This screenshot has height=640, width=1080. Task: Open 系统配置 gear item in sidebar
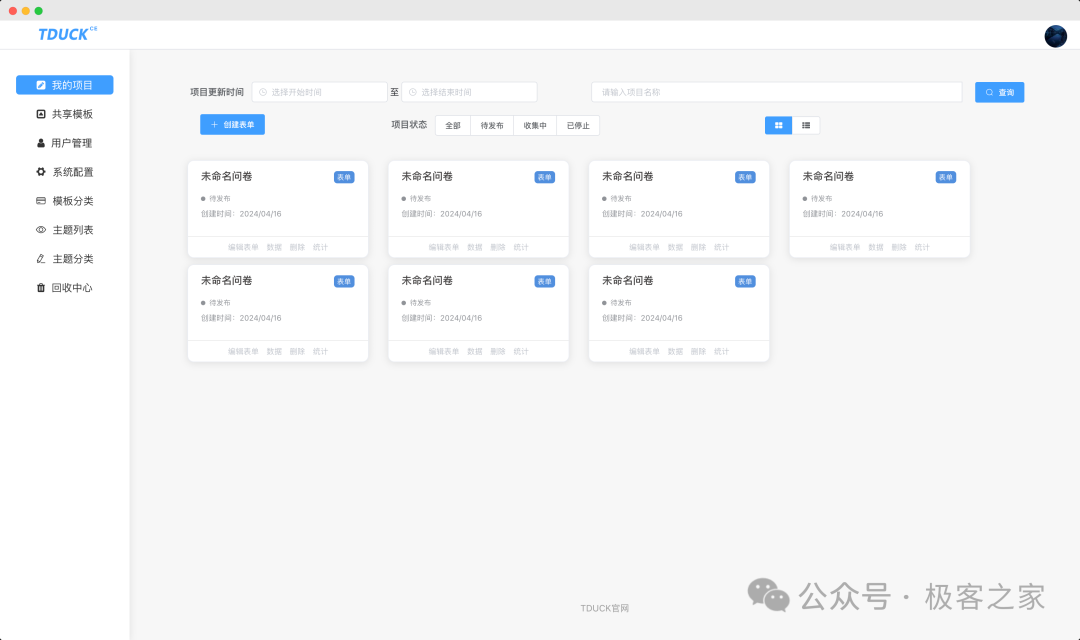click(x=65, y=172)
